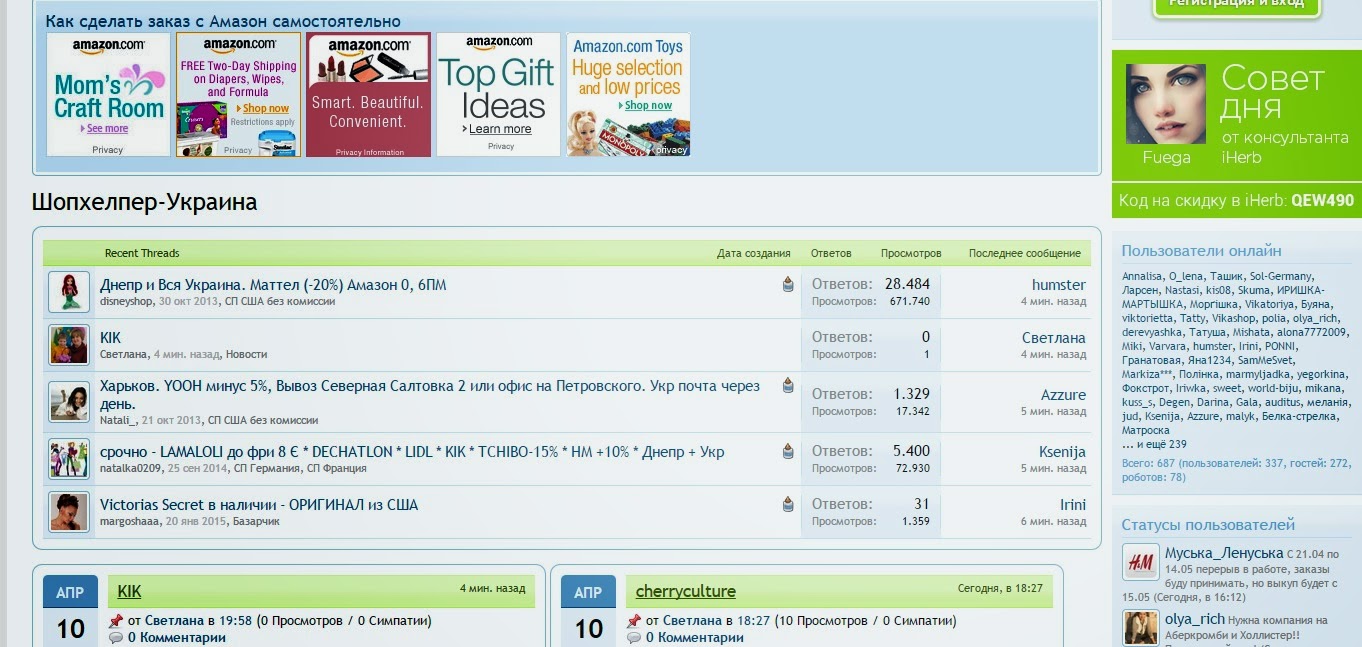Screen dimensions: 1362x647
Task: Open last poster Irini profile
Action: point(1073,505)
